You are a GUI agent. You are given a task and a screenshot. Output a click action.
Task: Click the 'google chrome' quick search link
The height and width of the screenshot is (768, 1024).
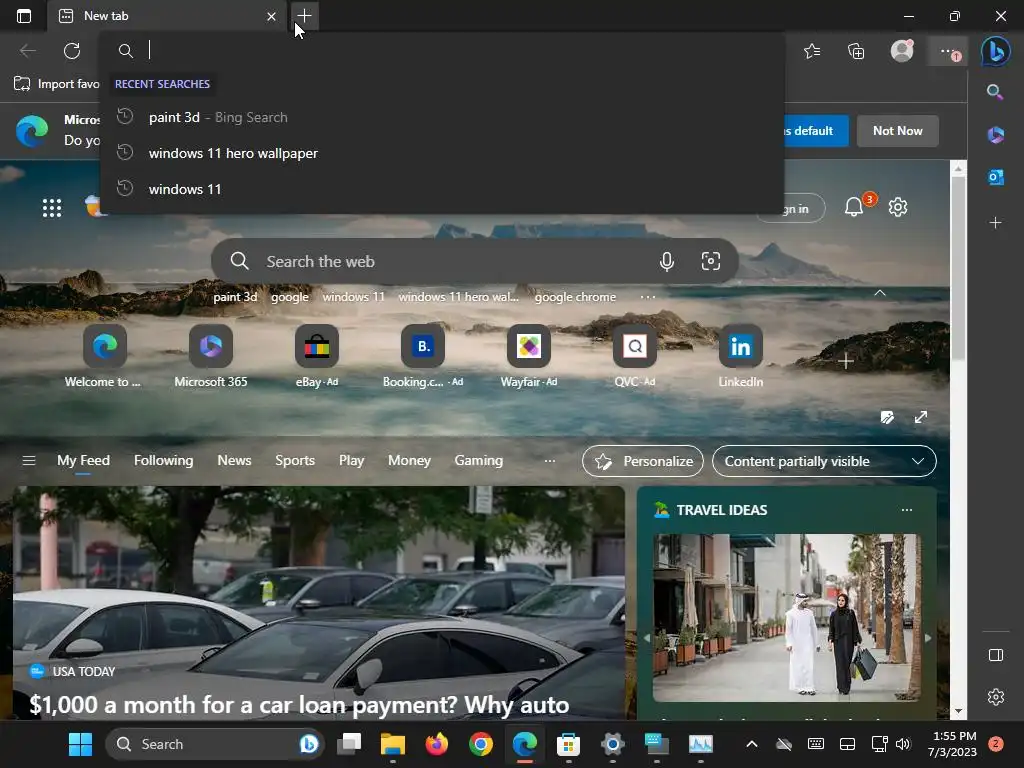(575, 297)
